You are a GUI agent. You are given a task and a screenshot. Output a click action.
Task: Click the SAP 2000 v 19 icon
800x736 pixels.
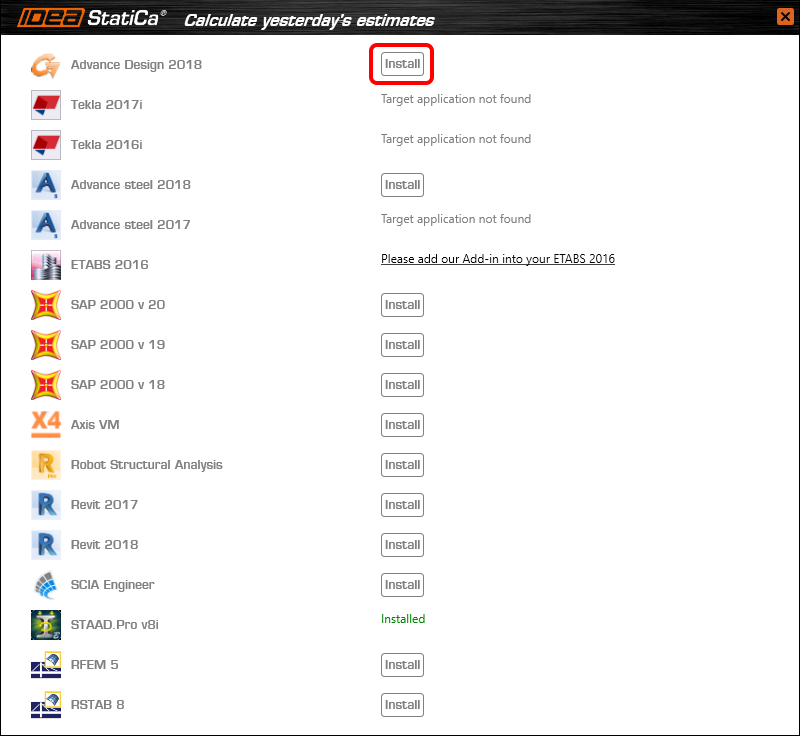click(45, 345)
